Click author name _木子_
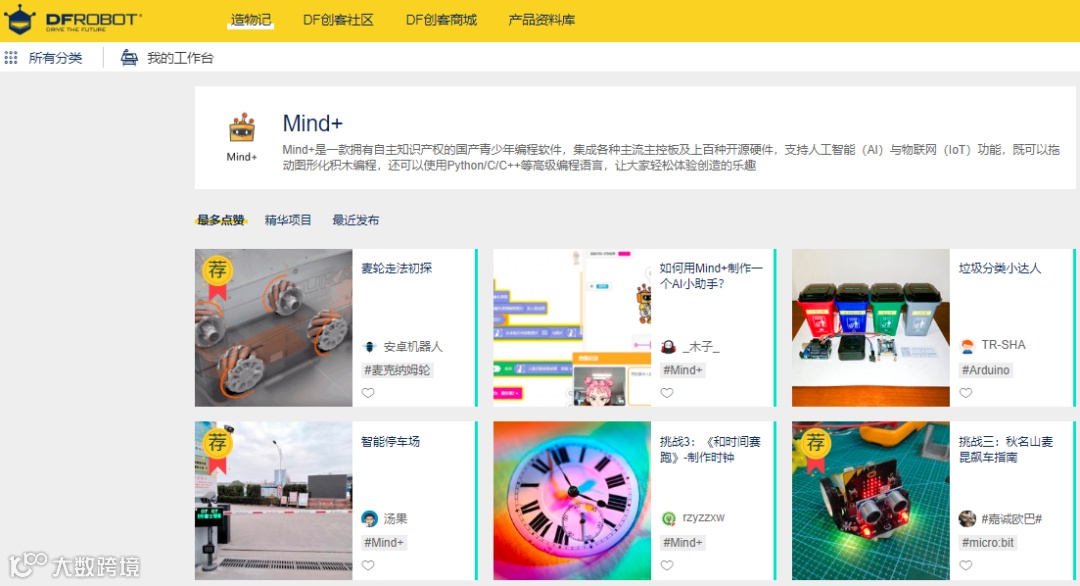The height and width of the screenshot is (586, 1080). coord(700,347)
